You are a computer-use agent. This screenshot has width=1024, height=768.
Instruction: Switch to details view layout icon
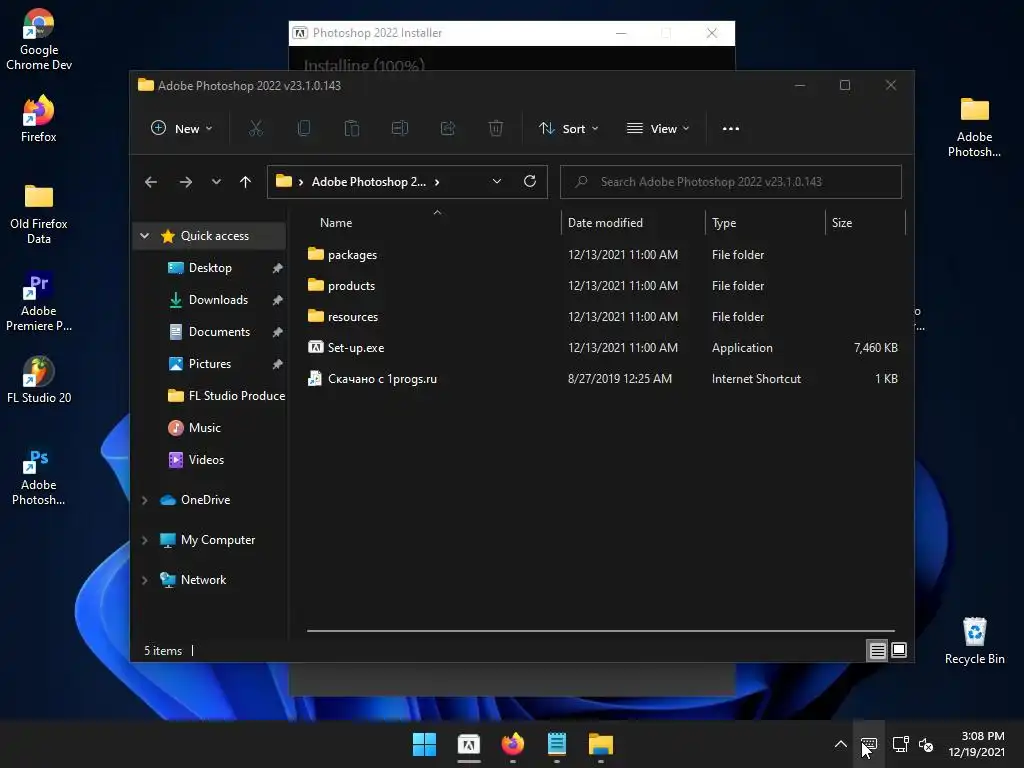coord(878,650)
